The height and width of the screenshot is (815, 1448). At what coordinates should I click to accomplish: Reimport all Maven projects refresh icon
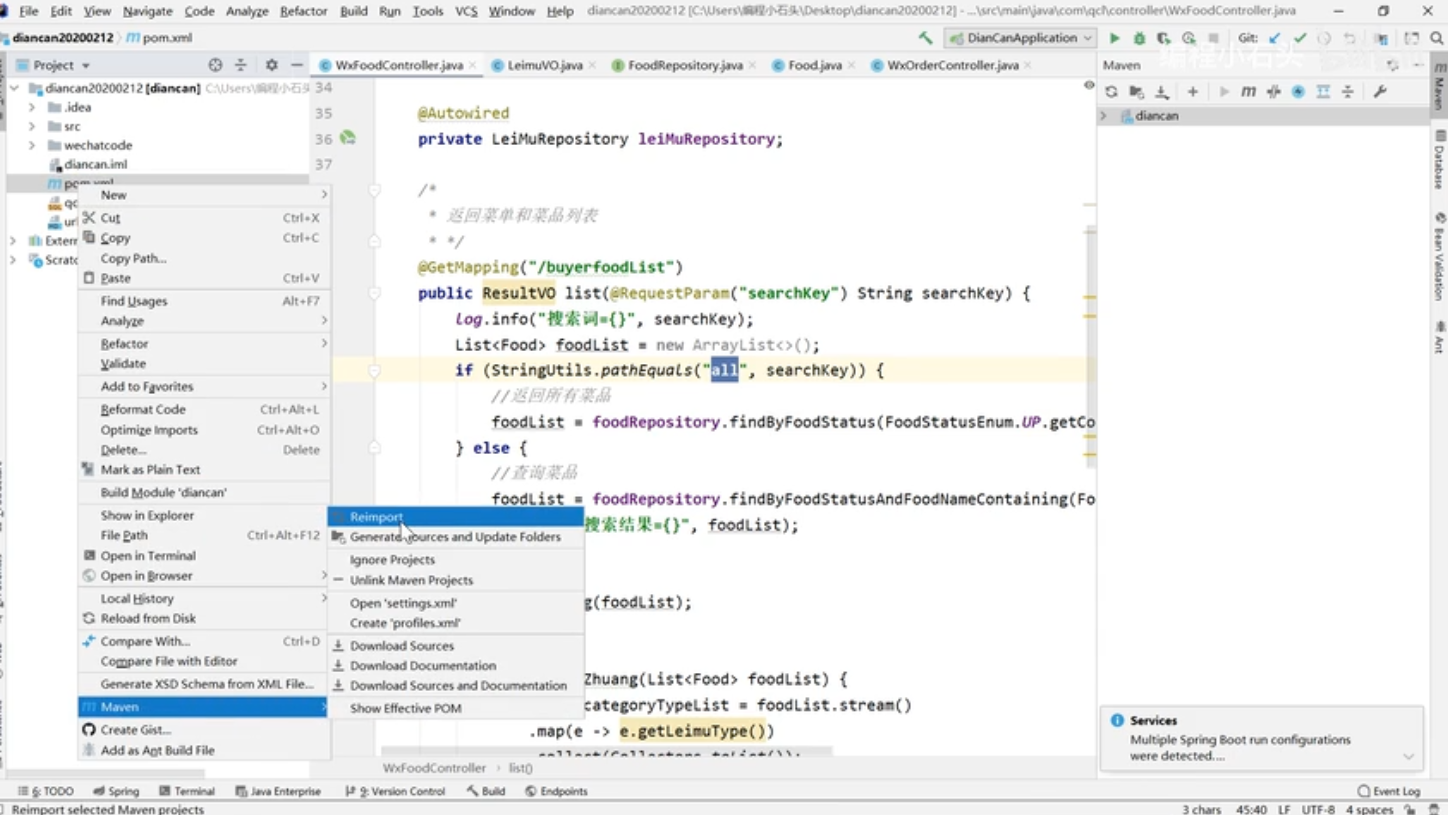1111,91
